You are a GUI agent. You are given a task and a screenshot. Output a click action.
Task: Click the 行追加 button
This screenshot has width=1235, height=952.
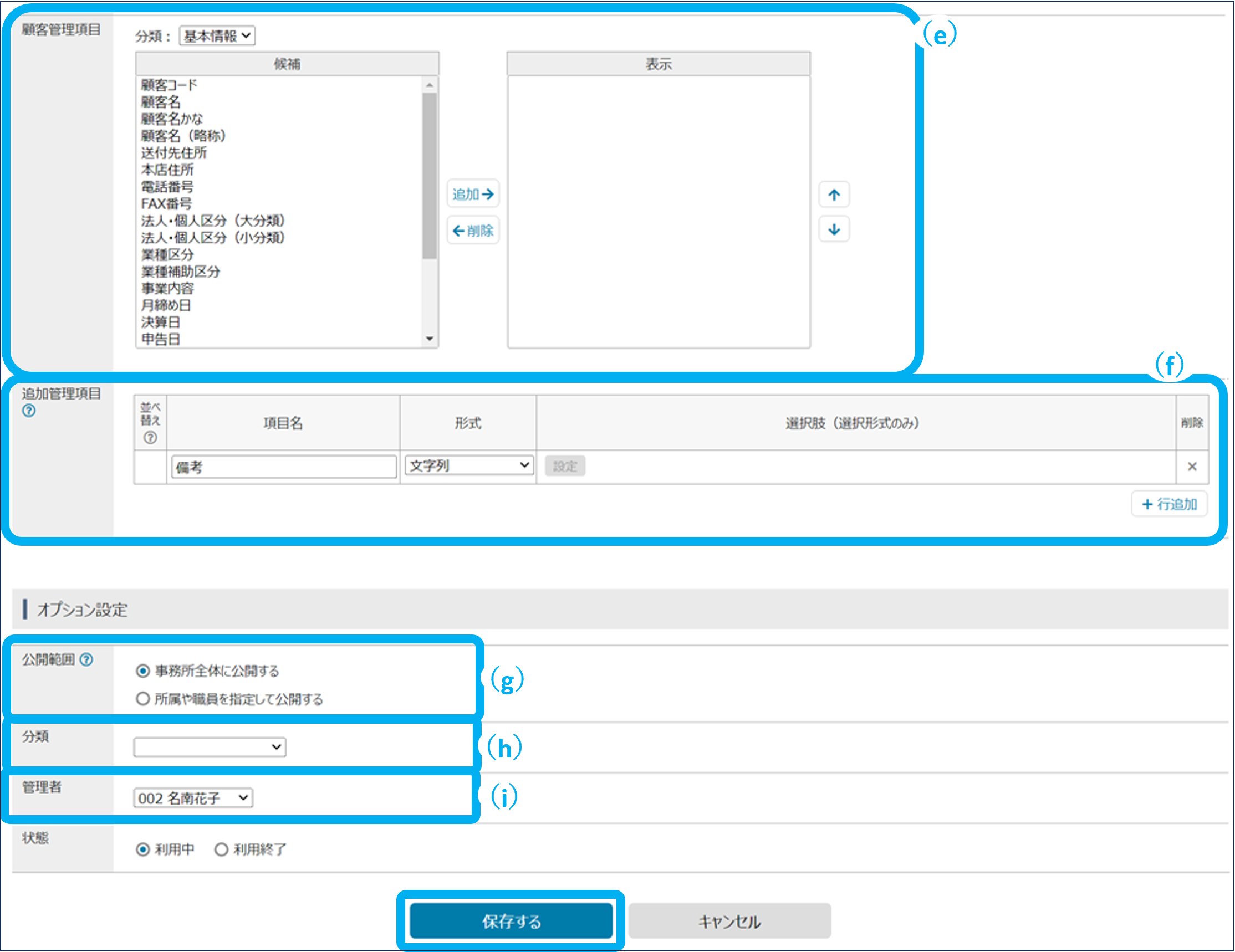[x=1169, y=504]
